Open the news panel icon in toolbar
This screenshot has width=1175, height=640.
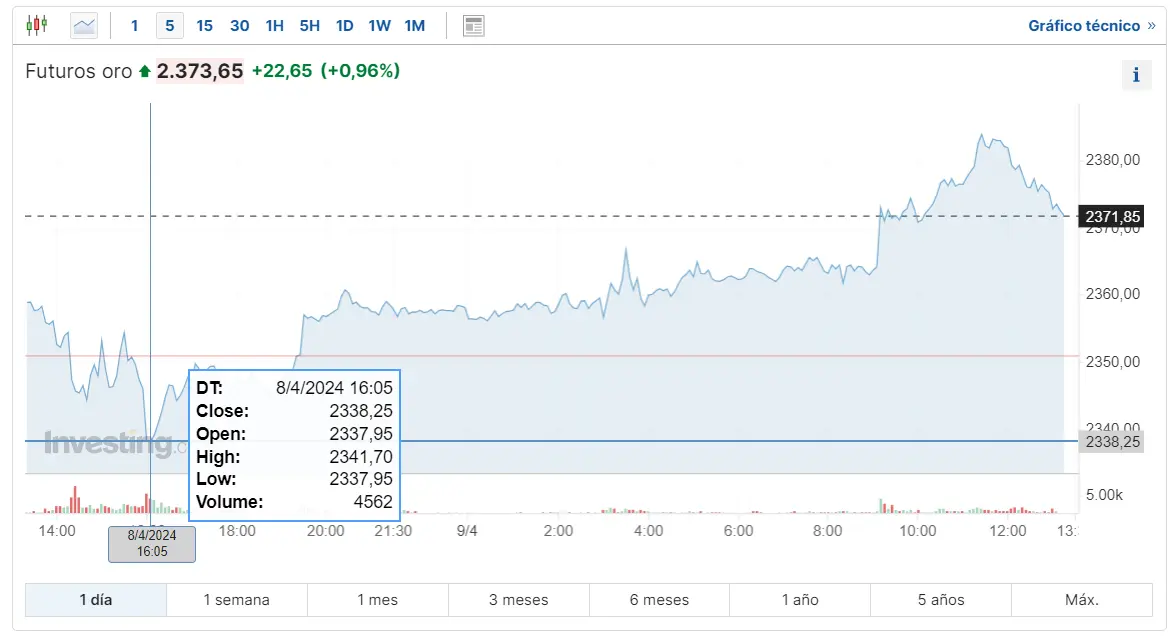pos(474,26)
